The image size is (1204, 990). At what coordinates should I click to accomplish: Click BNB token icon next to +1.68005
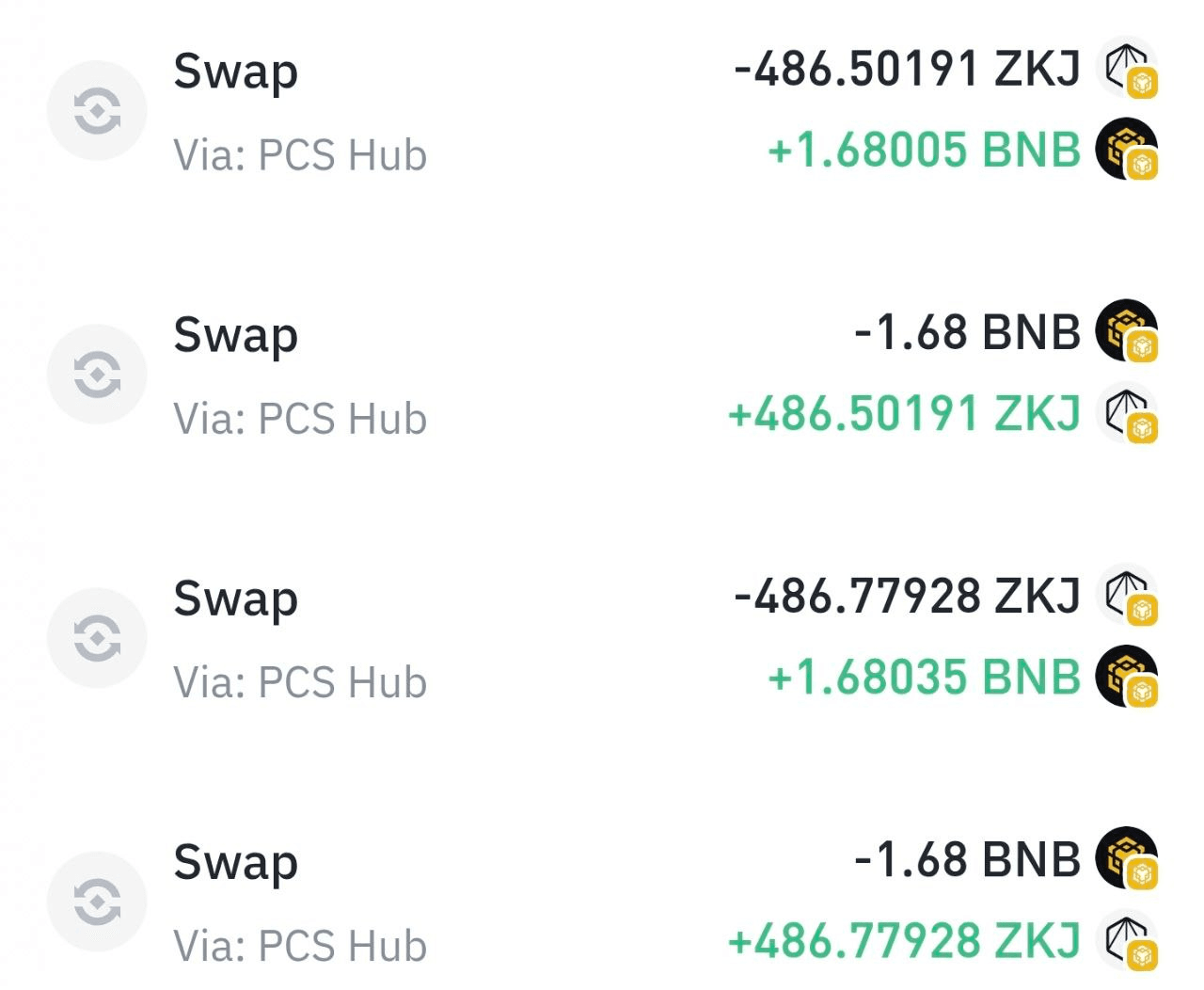click(1127, 149)
